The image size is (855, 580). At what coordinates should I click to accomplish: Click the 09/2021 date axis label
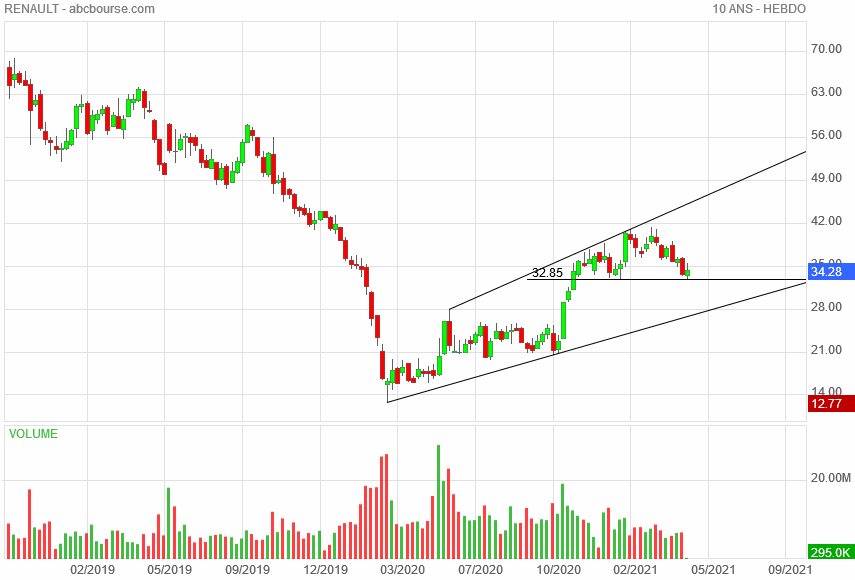click(x=791, y=570)
